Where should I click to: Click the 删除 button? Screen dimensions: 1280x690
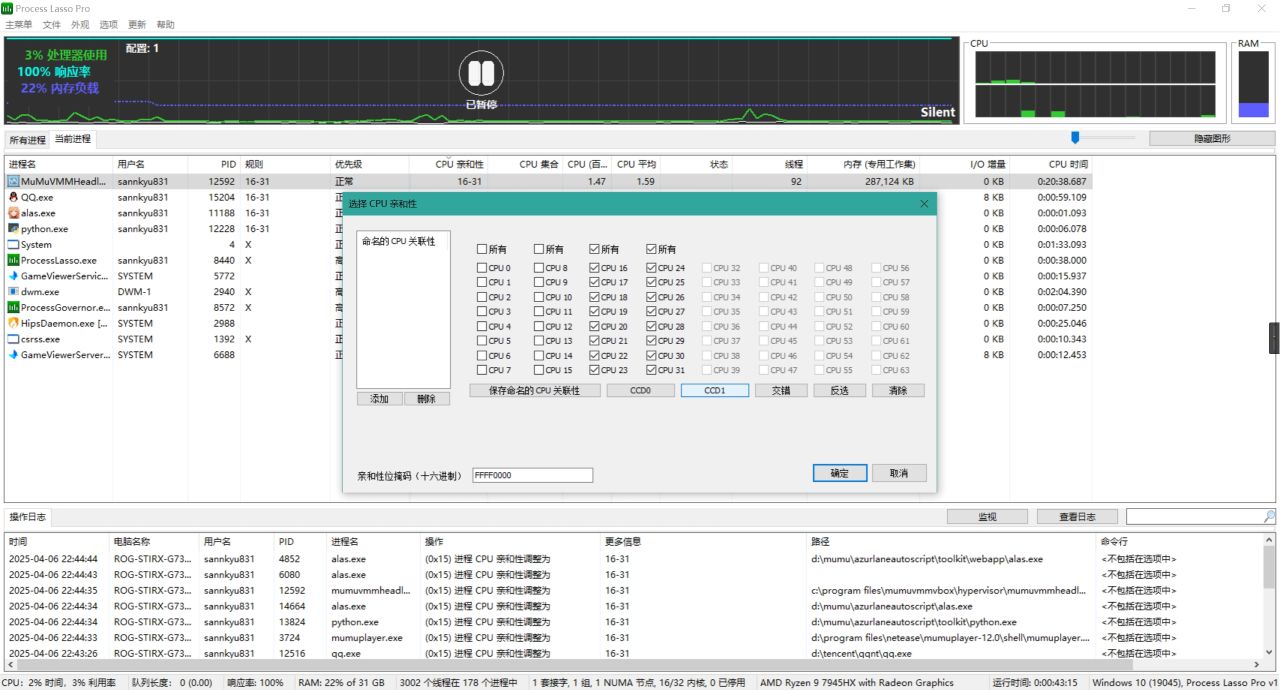[x=427, y=398]
